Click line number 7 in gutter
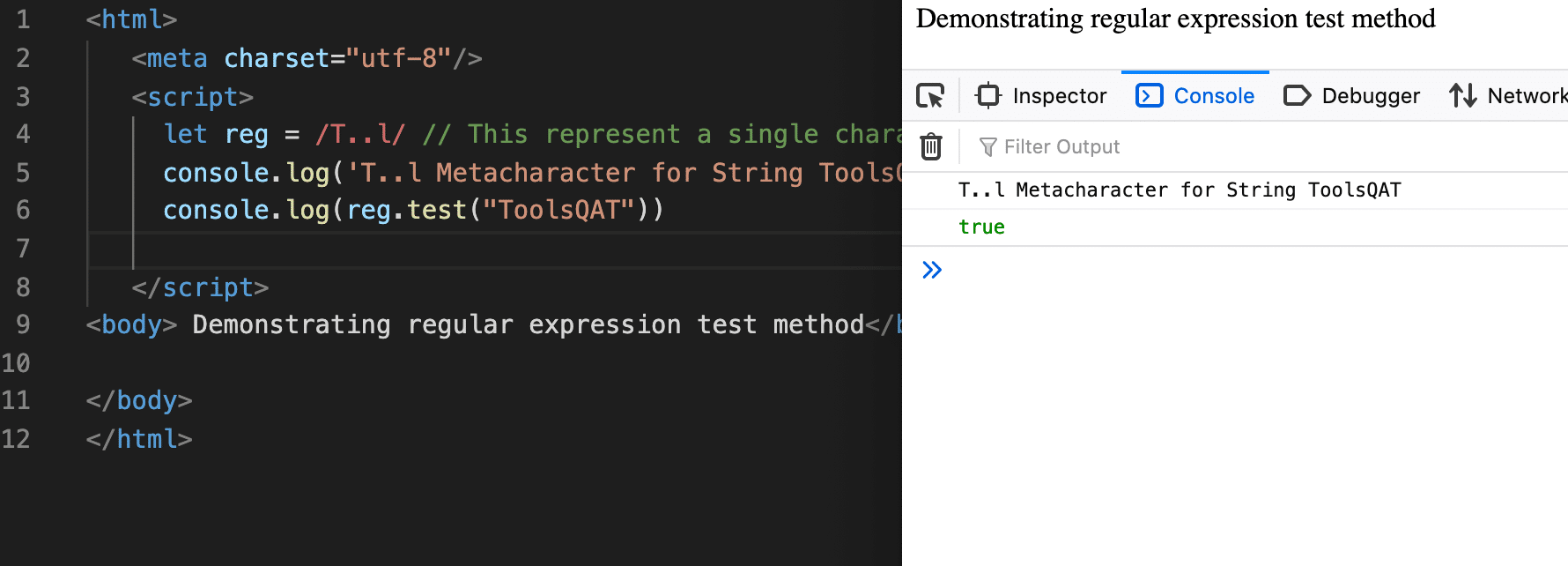Screen dimensions: 1568x566 coord(23,249)
